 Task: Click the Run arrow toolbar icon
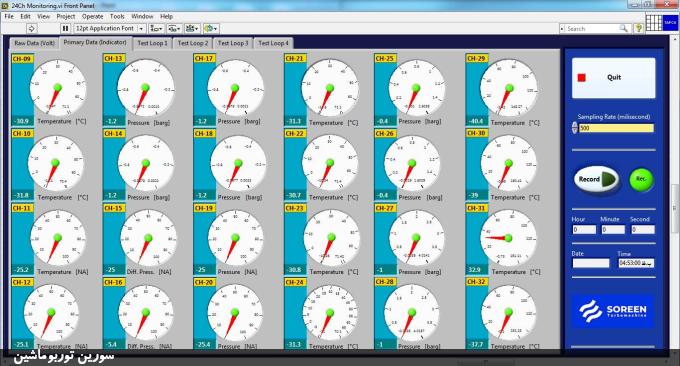31,29
